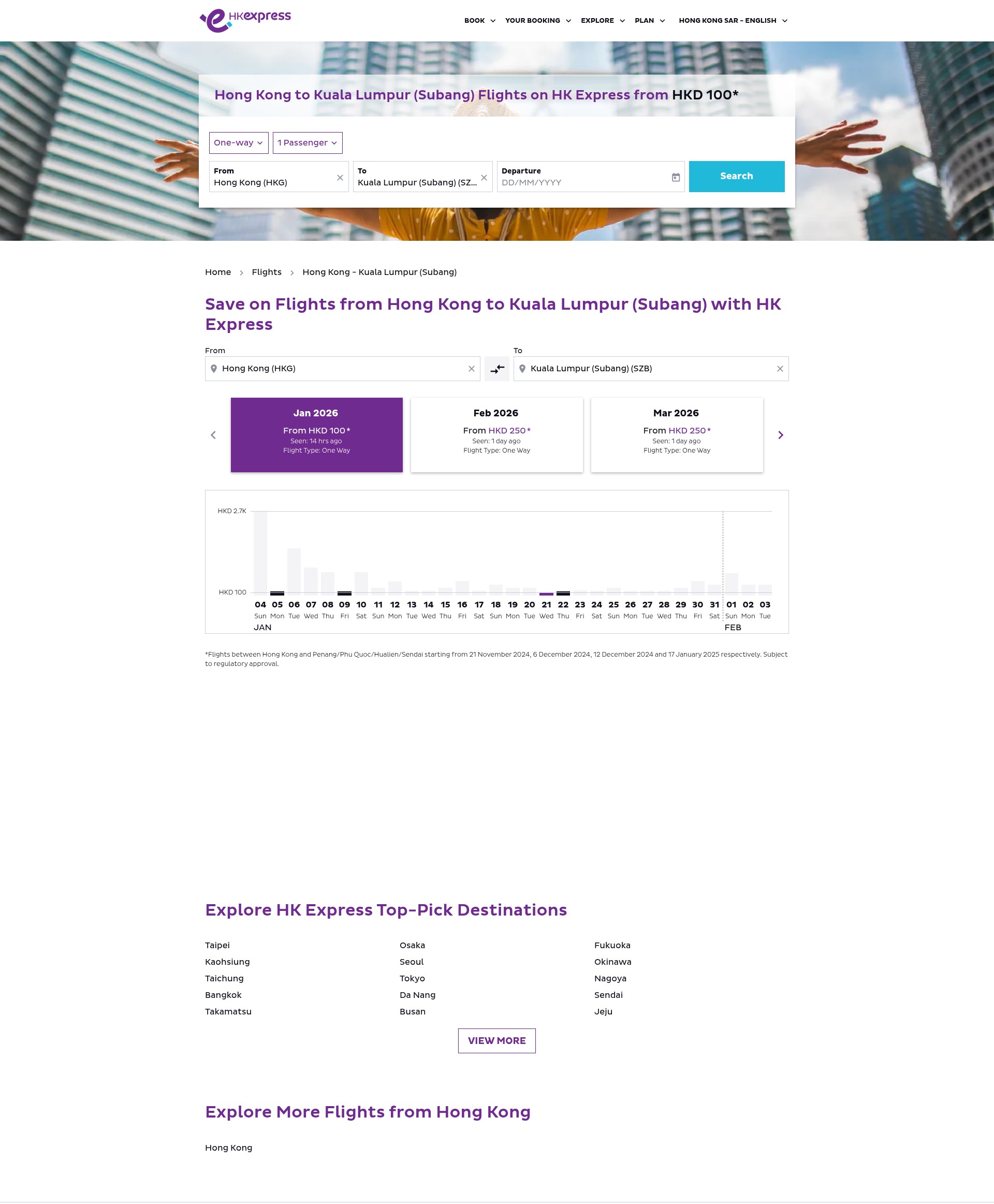Expand the PLAN menu
Screen dimensions: 994x1204
(x=650, y=21)
